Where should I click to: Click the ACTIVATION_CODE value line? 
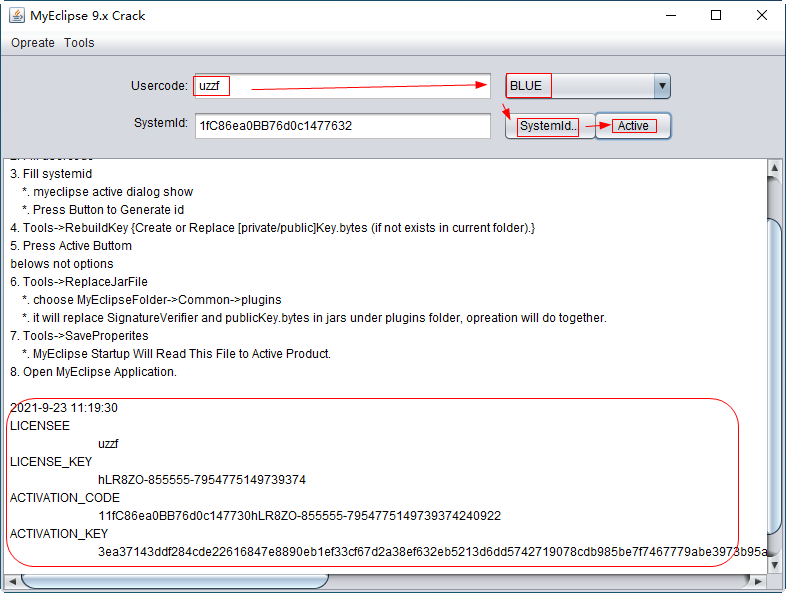(x=299, y=516)
